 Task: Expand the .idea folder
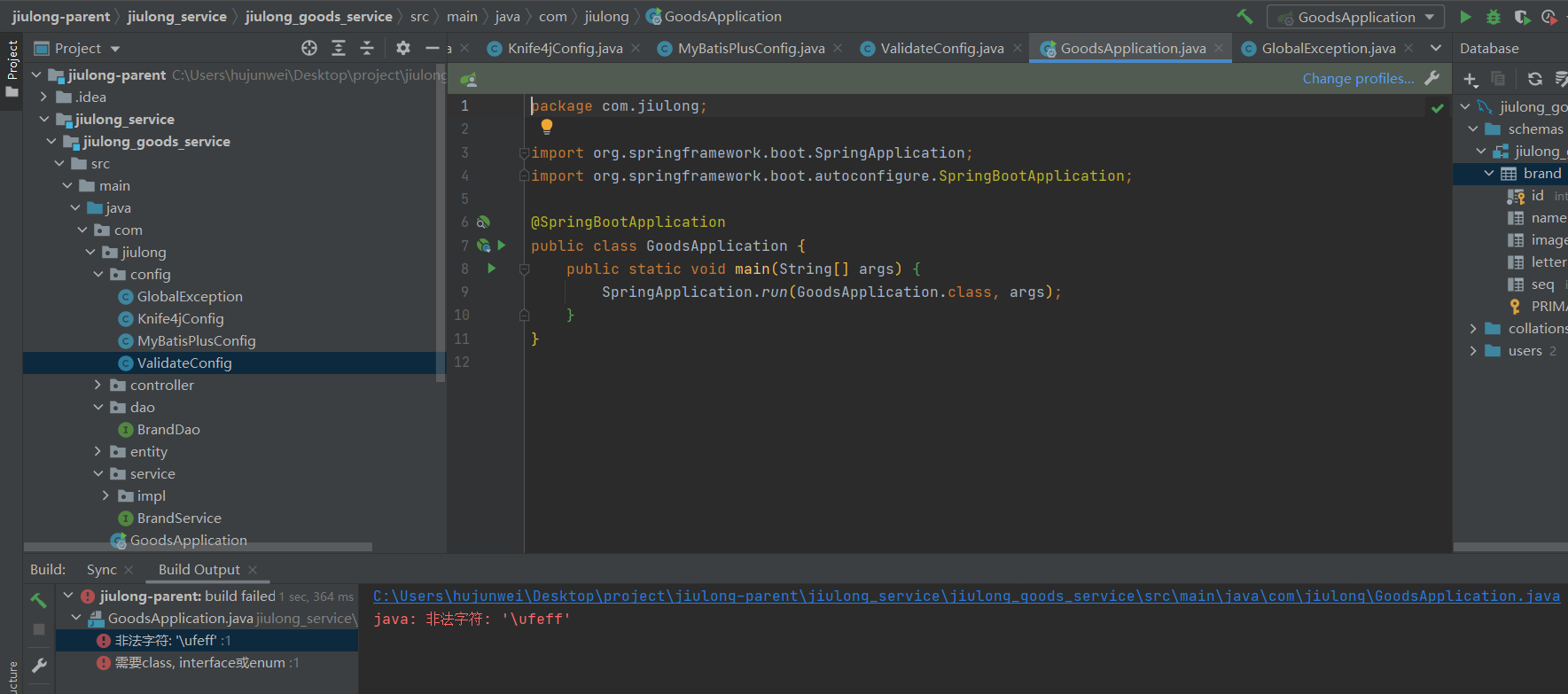coord(43,97)
